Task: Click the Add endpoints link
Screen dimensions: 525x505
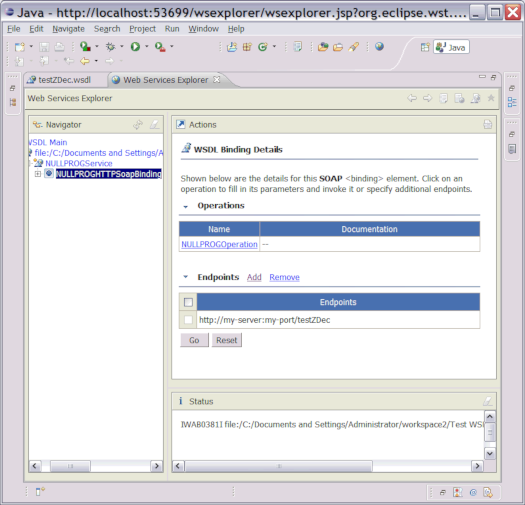Action: coord(254,277)
